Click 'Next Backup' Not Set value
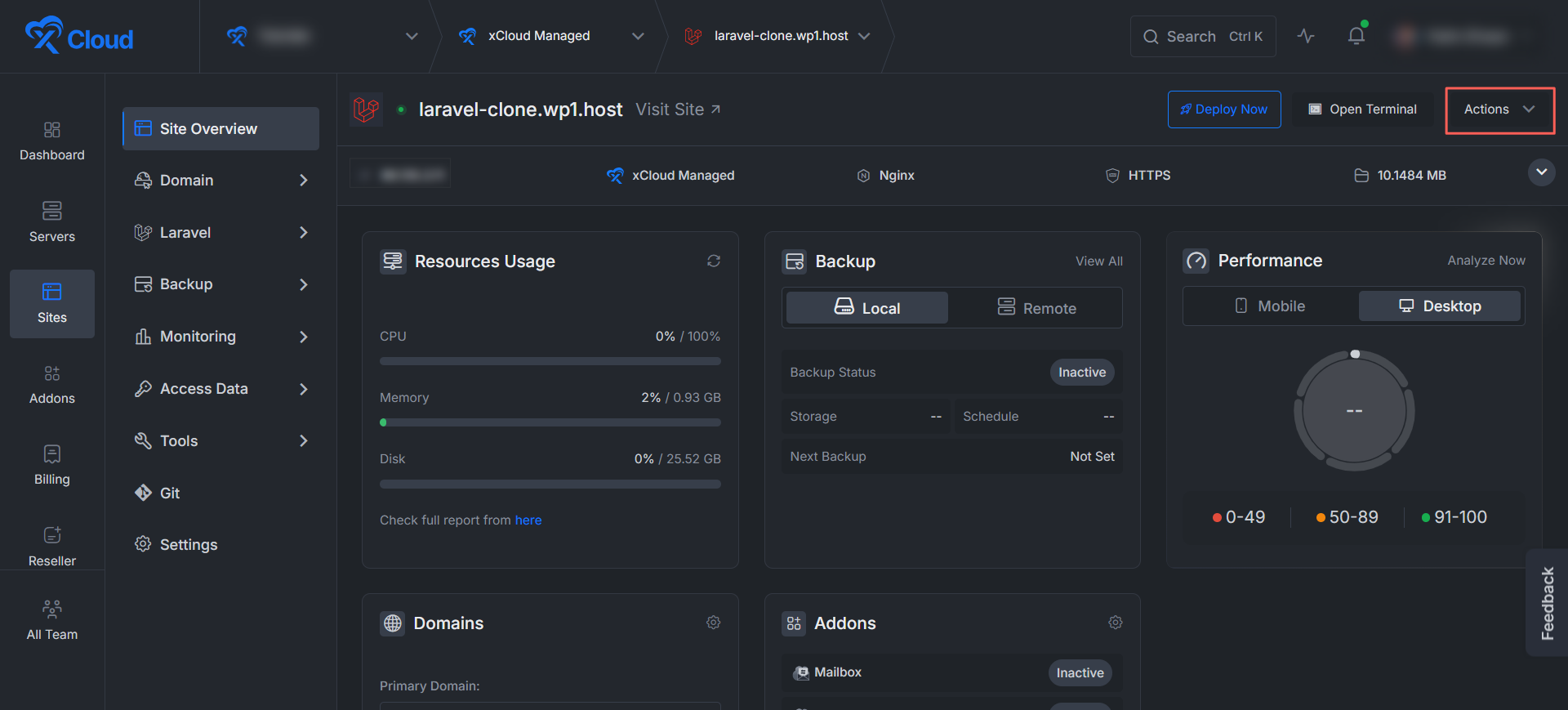This screenshot has height=710, width=1568. 1092,456
